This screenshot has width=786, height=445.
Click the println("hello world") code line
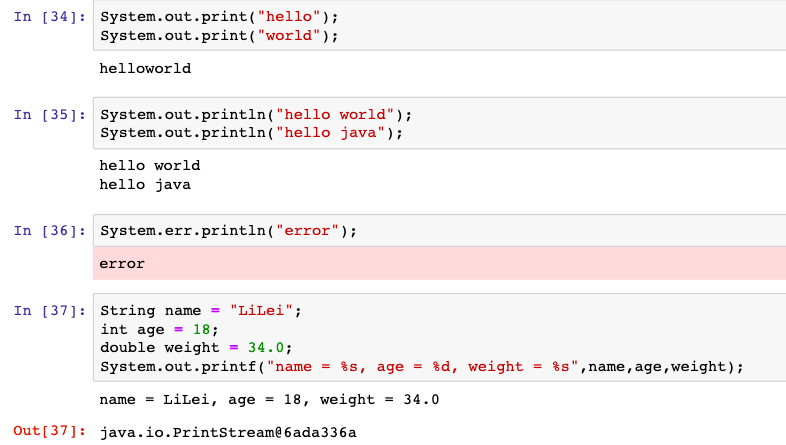(x=256, y=115)
